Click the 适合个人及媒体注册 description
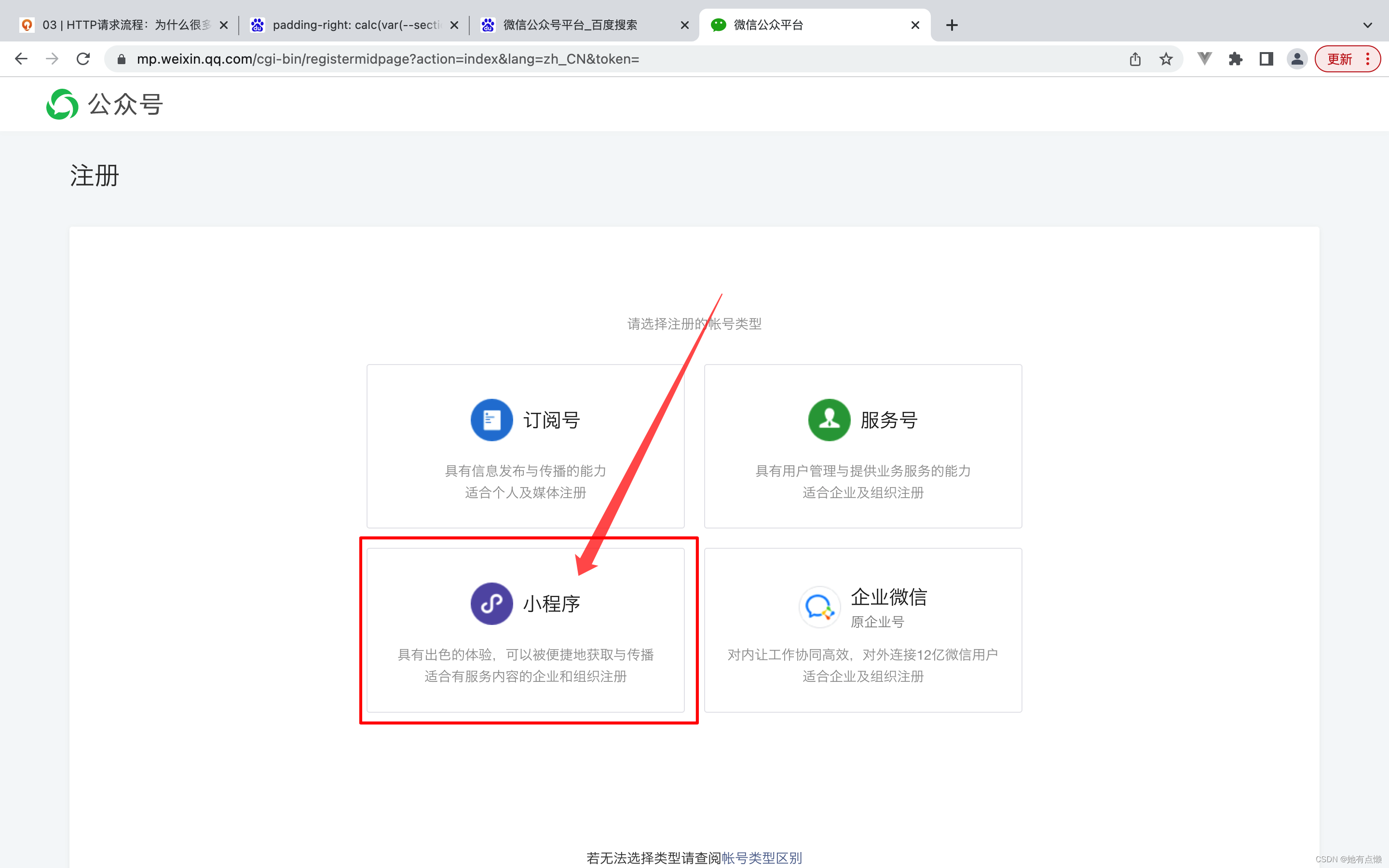 coord(526,492)
